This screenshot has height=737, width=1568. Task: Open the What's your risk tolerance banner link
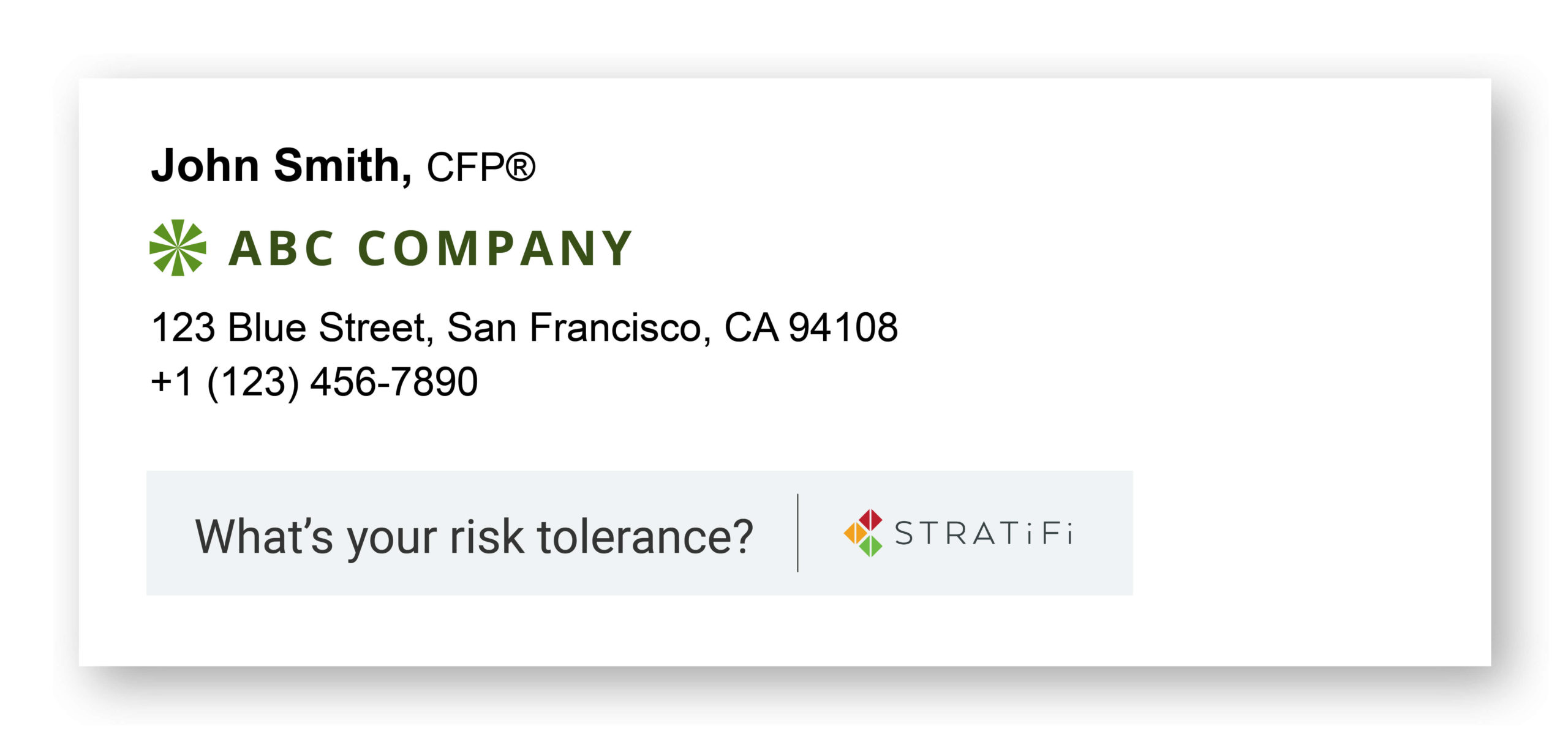coord(639,533)
